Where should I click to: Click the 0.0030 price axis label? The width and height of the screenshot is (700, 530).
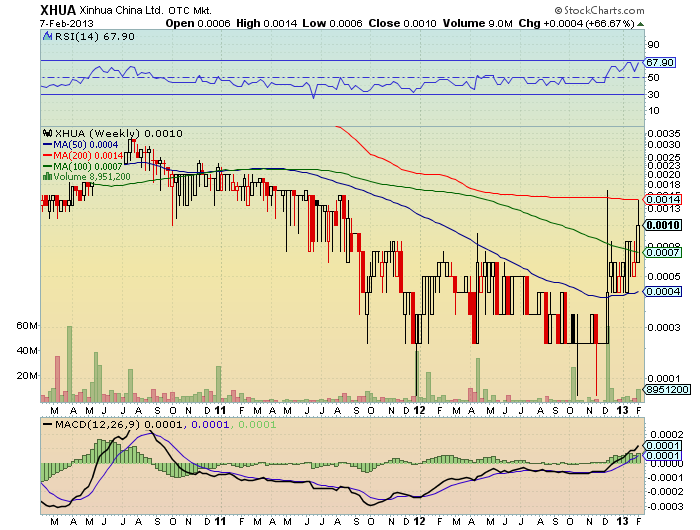664,144
